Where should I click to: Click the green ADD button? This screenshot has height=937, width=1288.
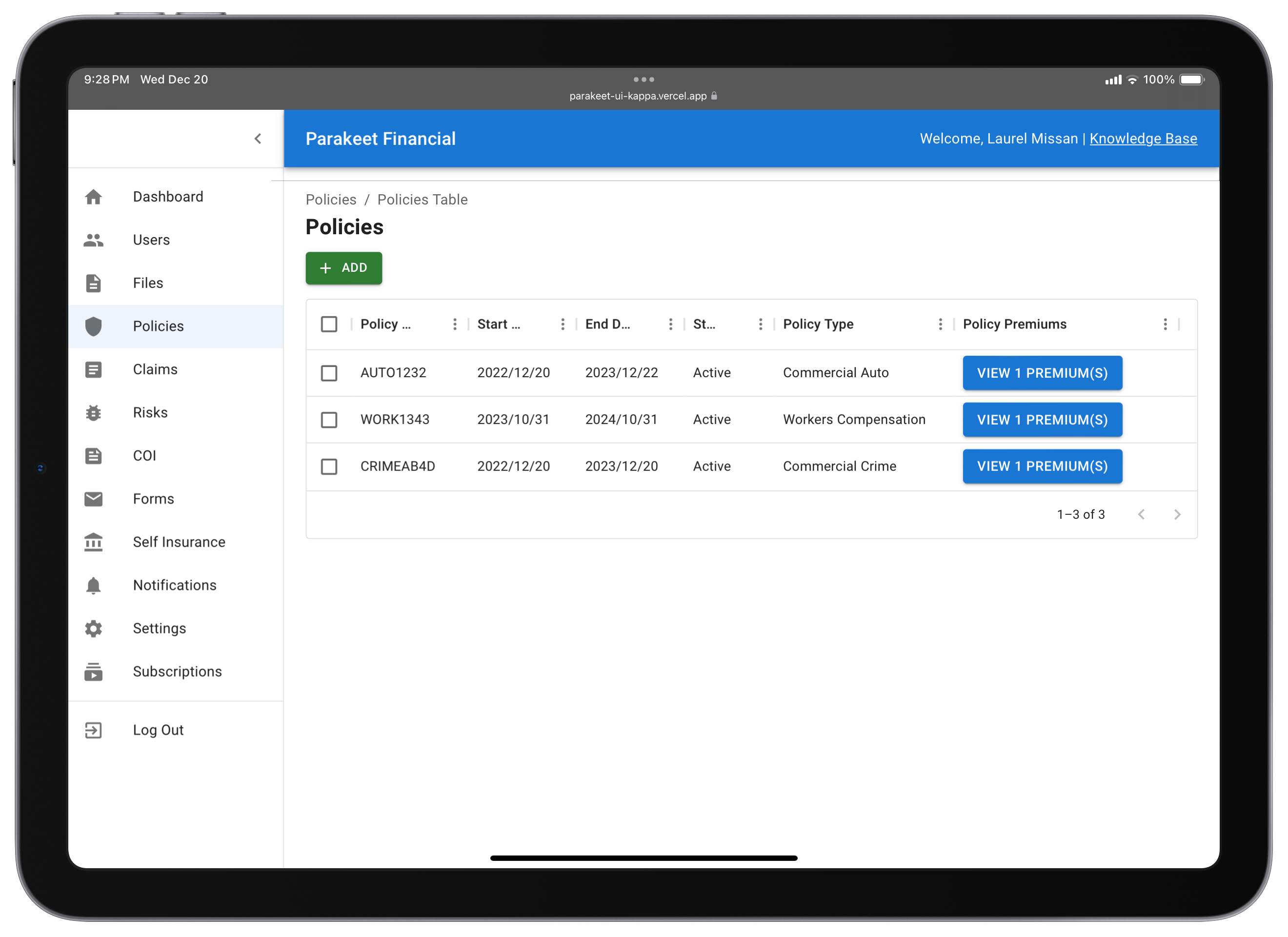point(344,268)
